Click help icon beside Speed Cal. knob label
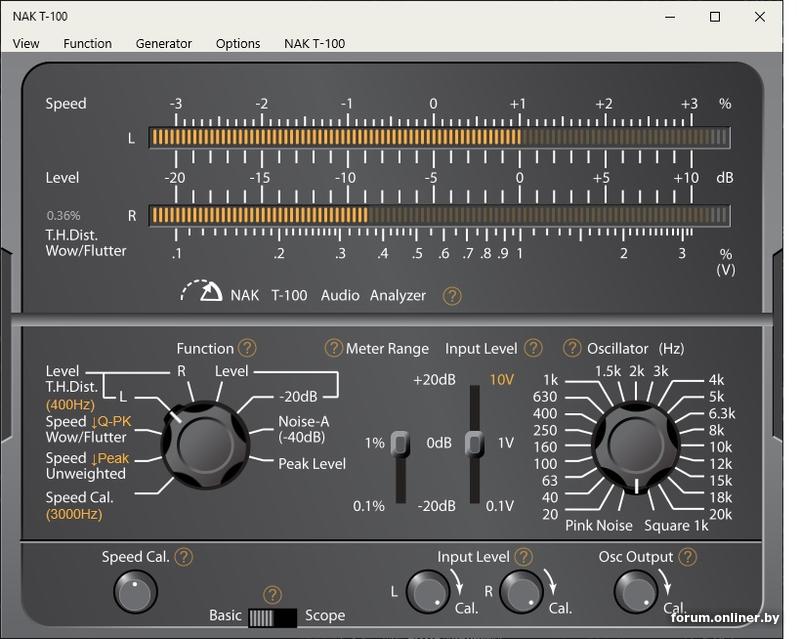Image resolution: width=800 pixels, height=639 pixels. tap(183, 558)
